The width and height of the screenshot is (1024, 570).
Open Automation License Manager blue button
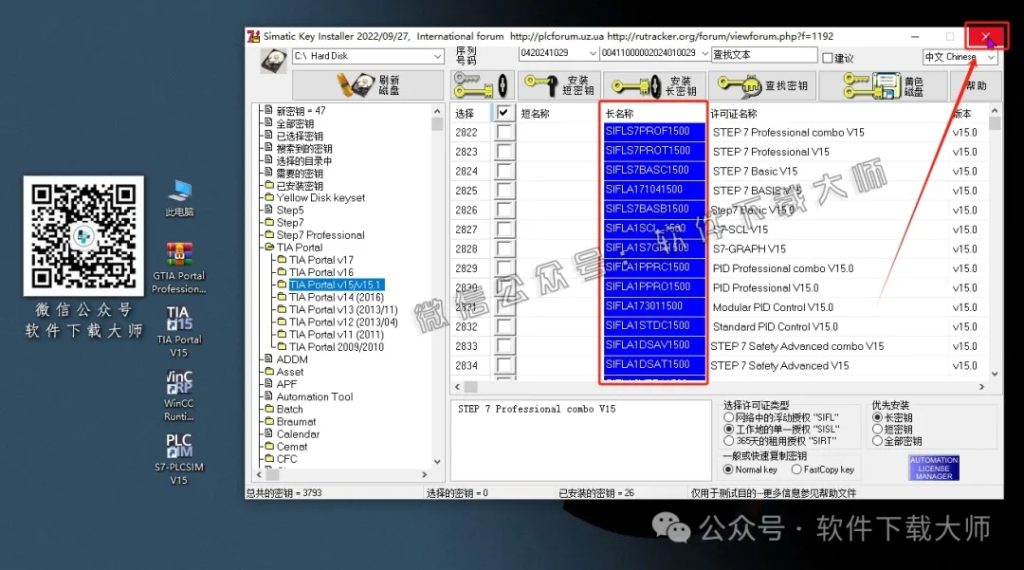coord(934,468)
